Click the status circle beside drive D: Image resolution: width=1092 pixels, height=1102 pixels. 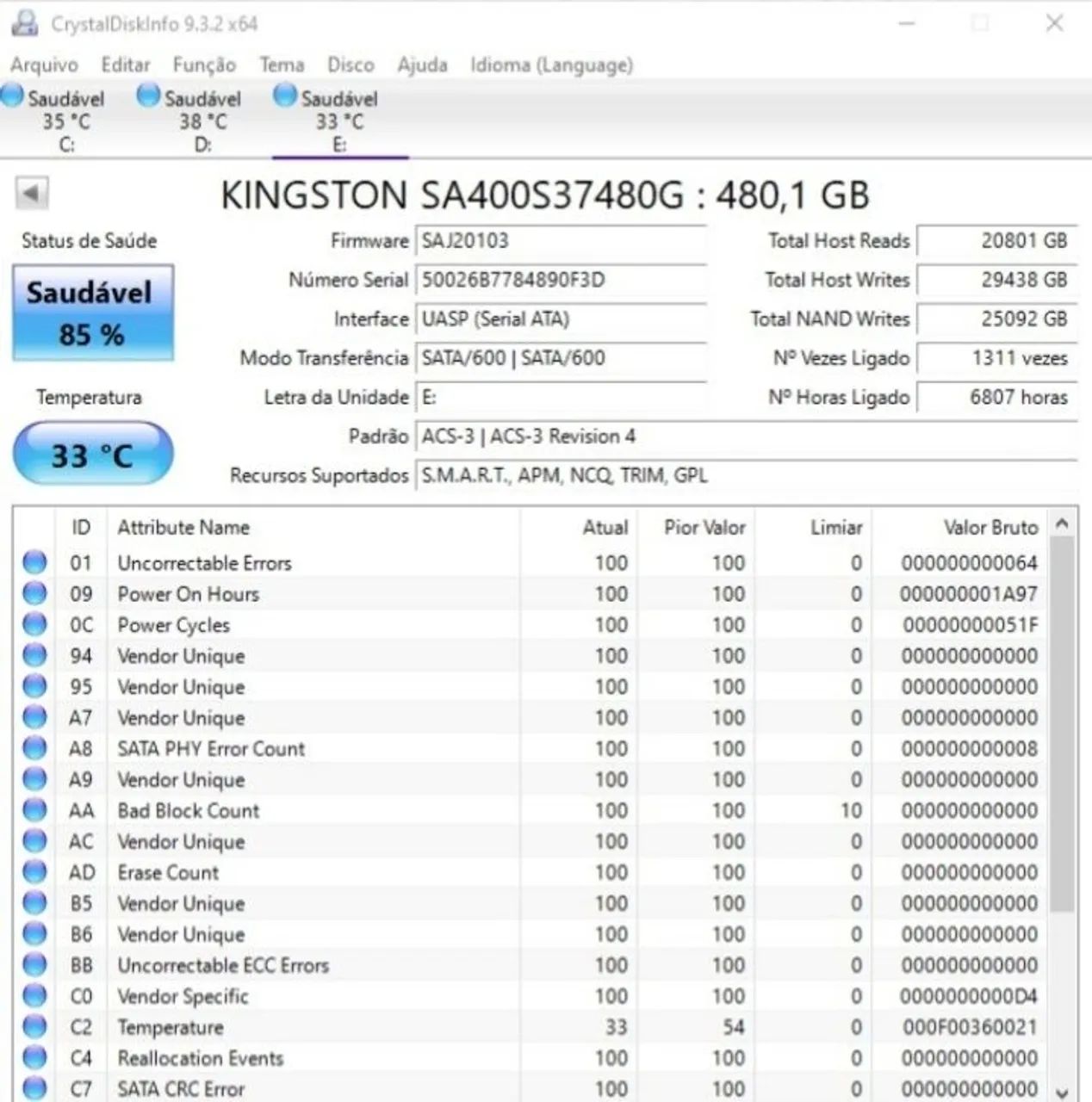pos(148,96)
